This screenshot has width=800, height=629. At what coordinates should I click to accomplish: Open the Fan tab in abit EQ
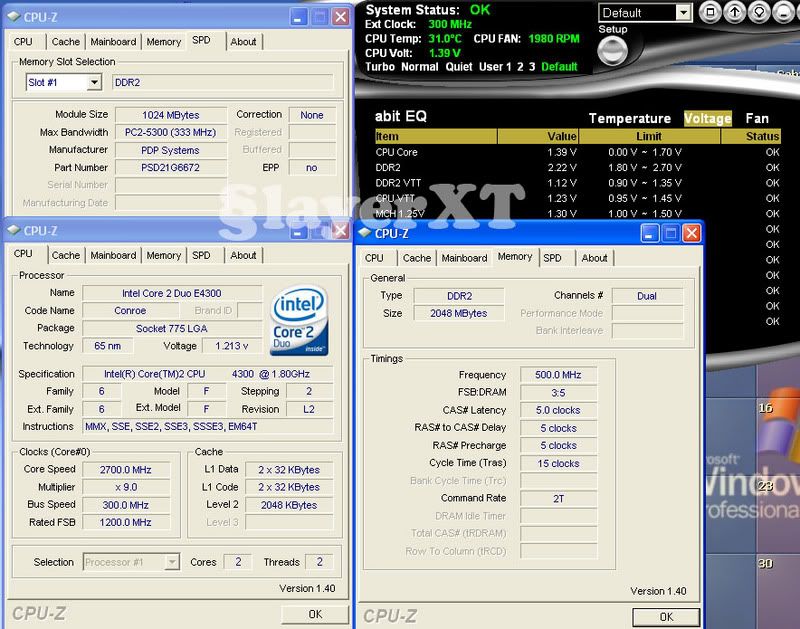[x=757, y=118]
